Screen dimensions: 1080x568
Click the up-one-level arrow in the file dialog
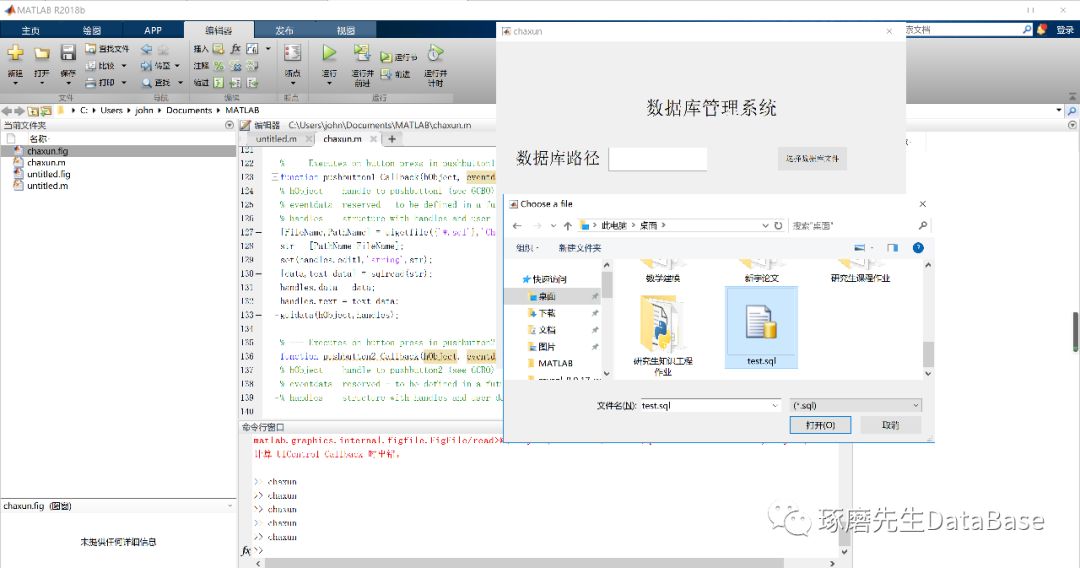point(568,226)
